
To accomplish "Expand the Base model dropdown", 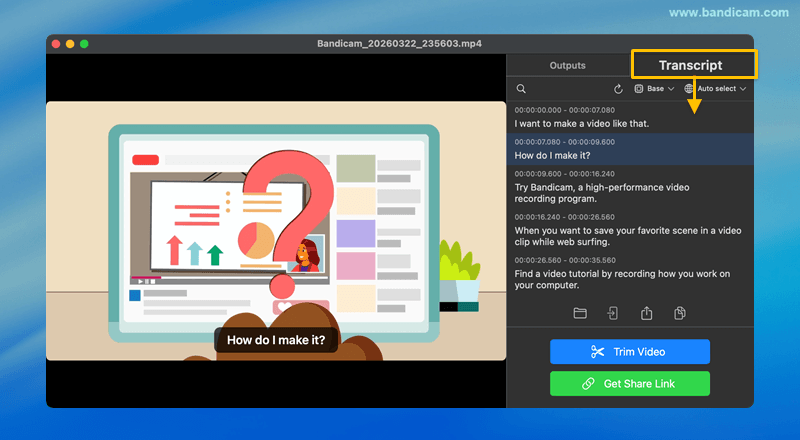I will (660, 89).
